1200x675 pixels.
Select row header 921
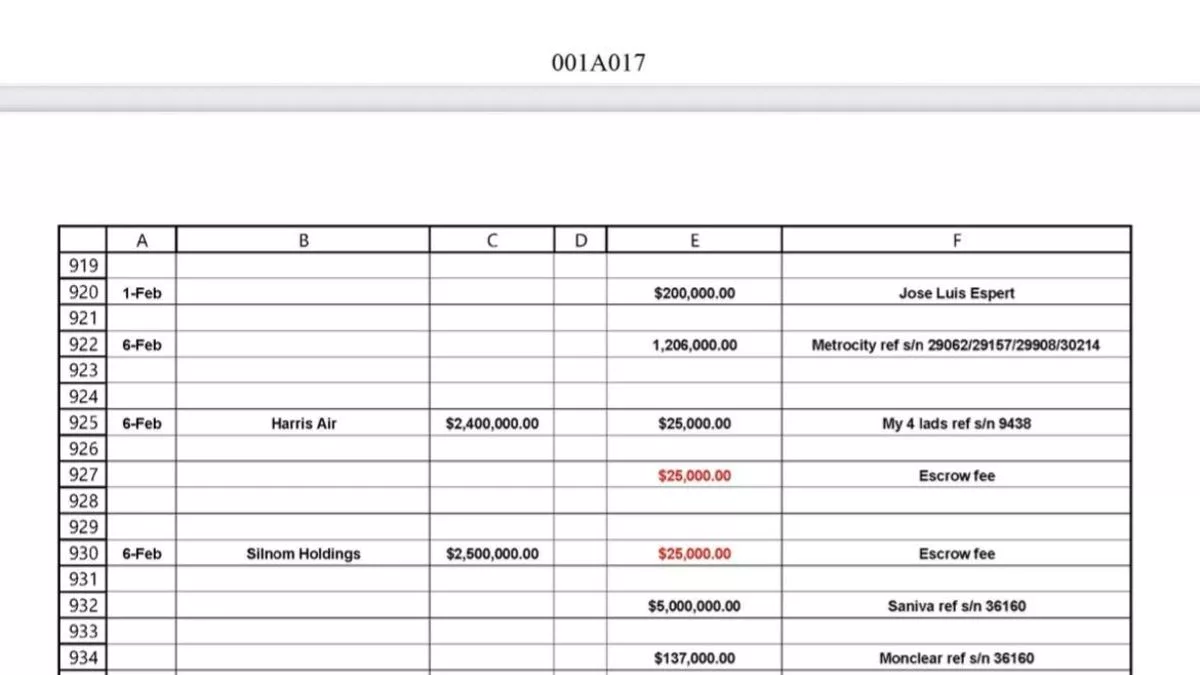[83, 318]
